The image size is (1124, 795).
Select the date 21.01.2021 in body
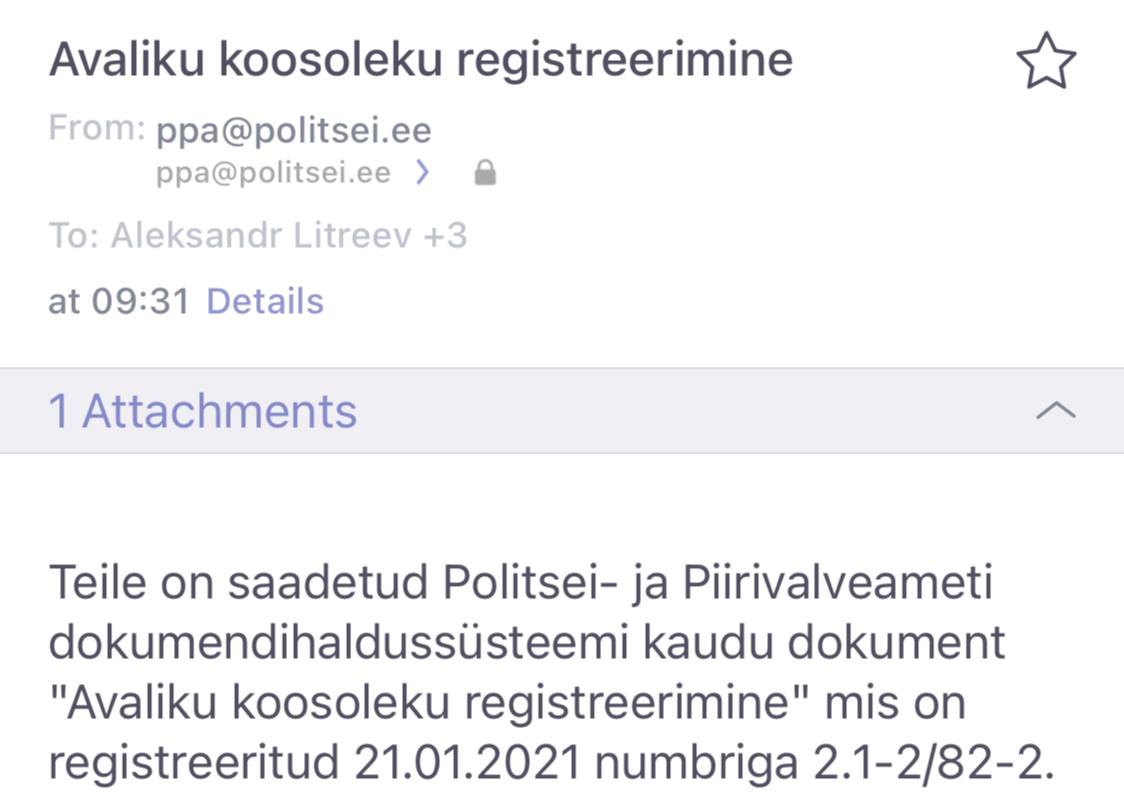pos(467,762)
